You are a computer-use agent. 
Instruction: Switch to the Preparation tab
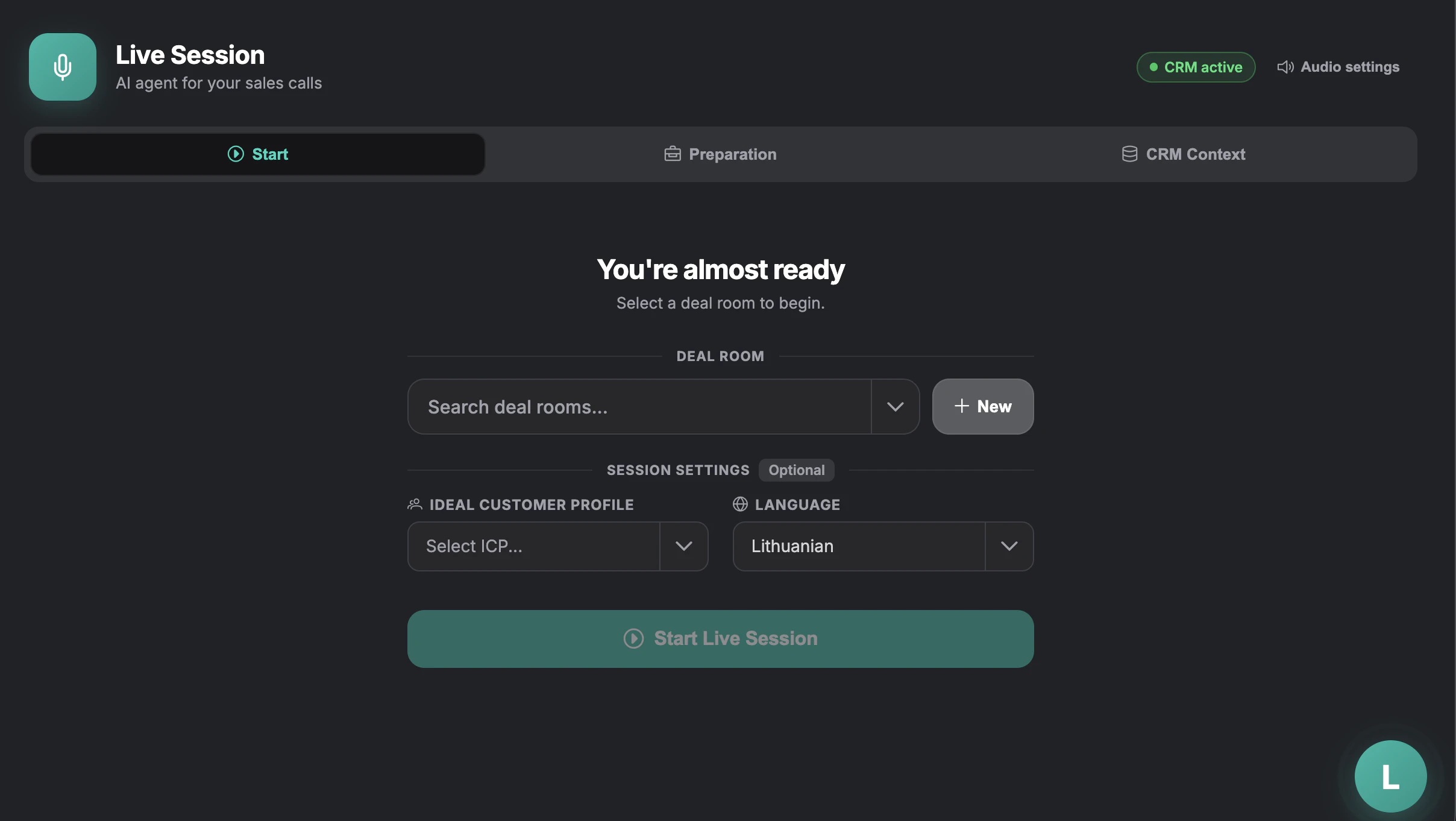tap(720, 154)
